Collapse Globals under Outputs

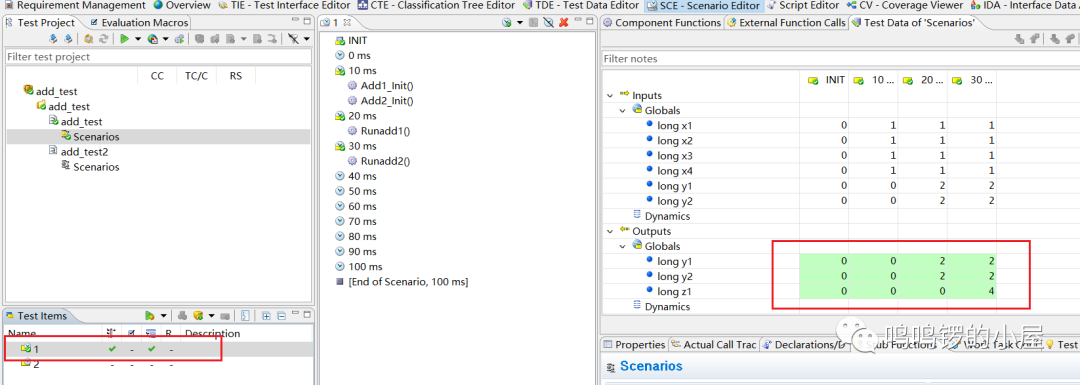pos(623,247)
